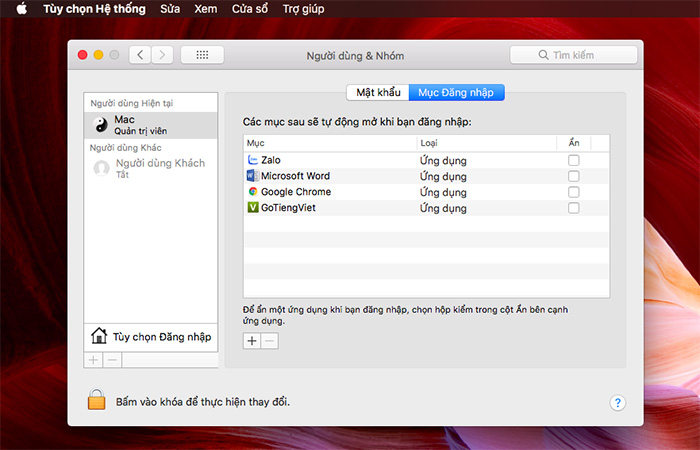This screenshot has height=450, width=700.
Task: Open the Trợ giúp menu
Action: click(303, 9)
